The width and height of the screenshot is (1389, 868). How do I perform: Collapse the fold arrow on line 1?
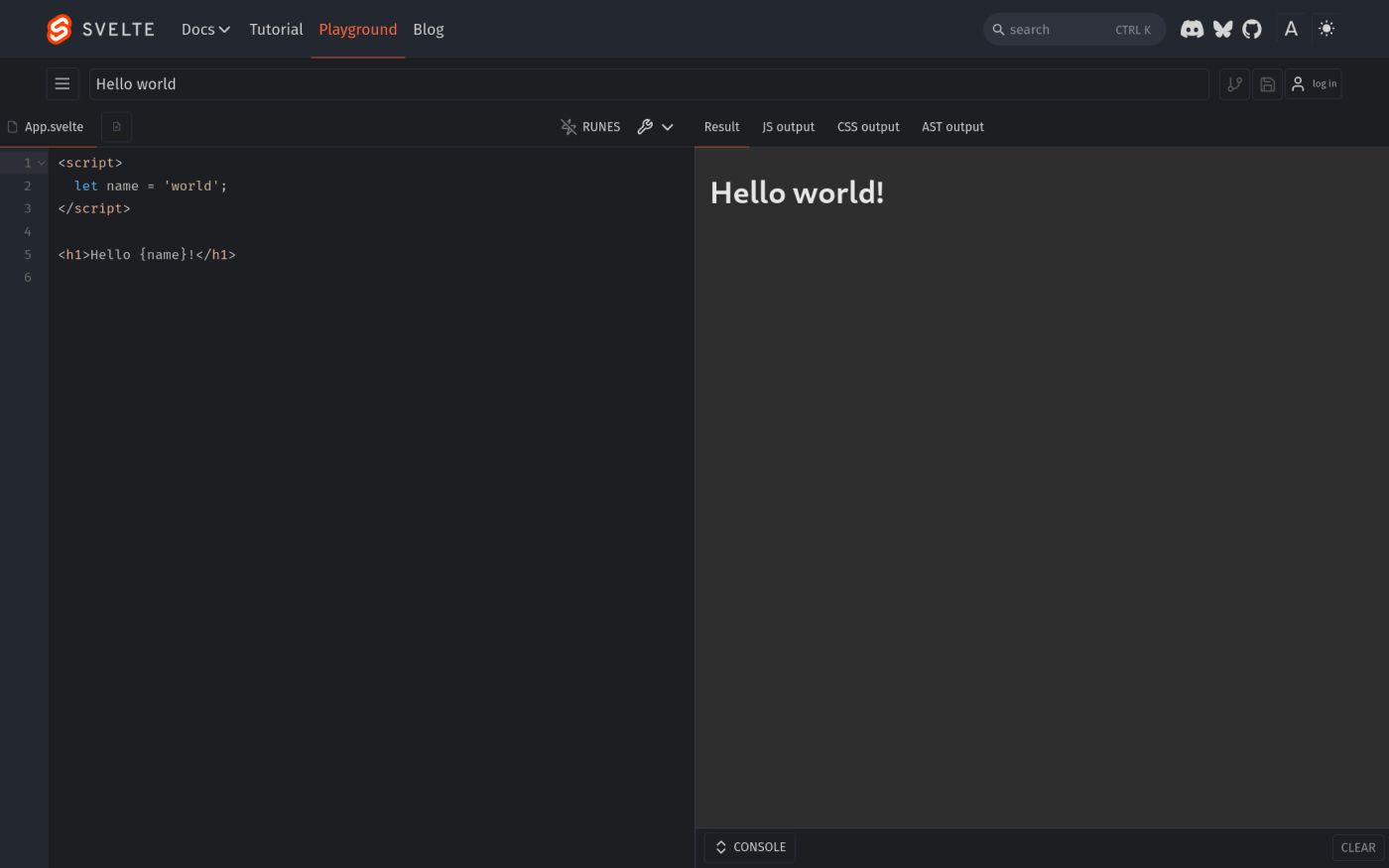(42, 163)
